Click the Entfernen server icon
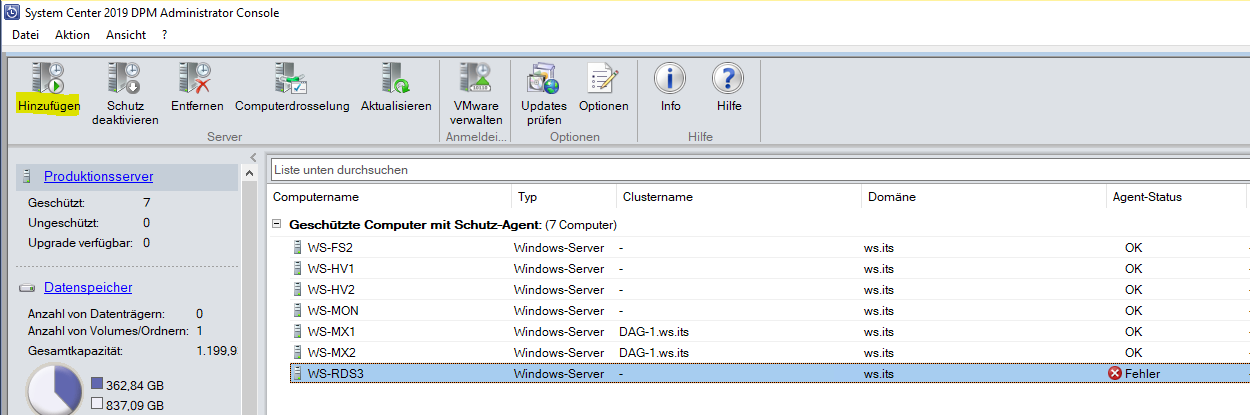 click(x=196, y=78)
